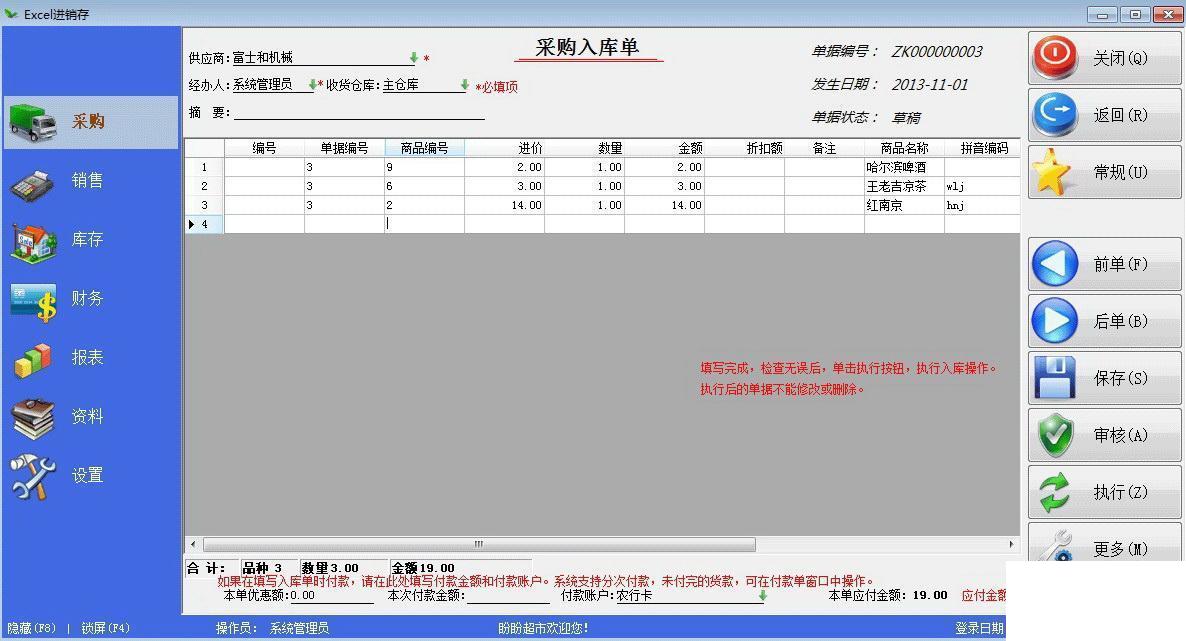This screenshot has width=1186, height=641.
Task: Expand the 收货仓库 warehouse dropdown arrow
Action: tap(464, 85)
